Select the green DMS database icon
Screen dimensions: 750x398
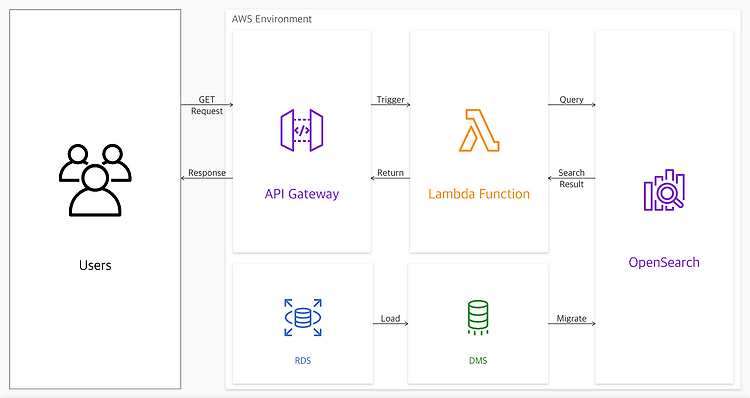(478, 317)
